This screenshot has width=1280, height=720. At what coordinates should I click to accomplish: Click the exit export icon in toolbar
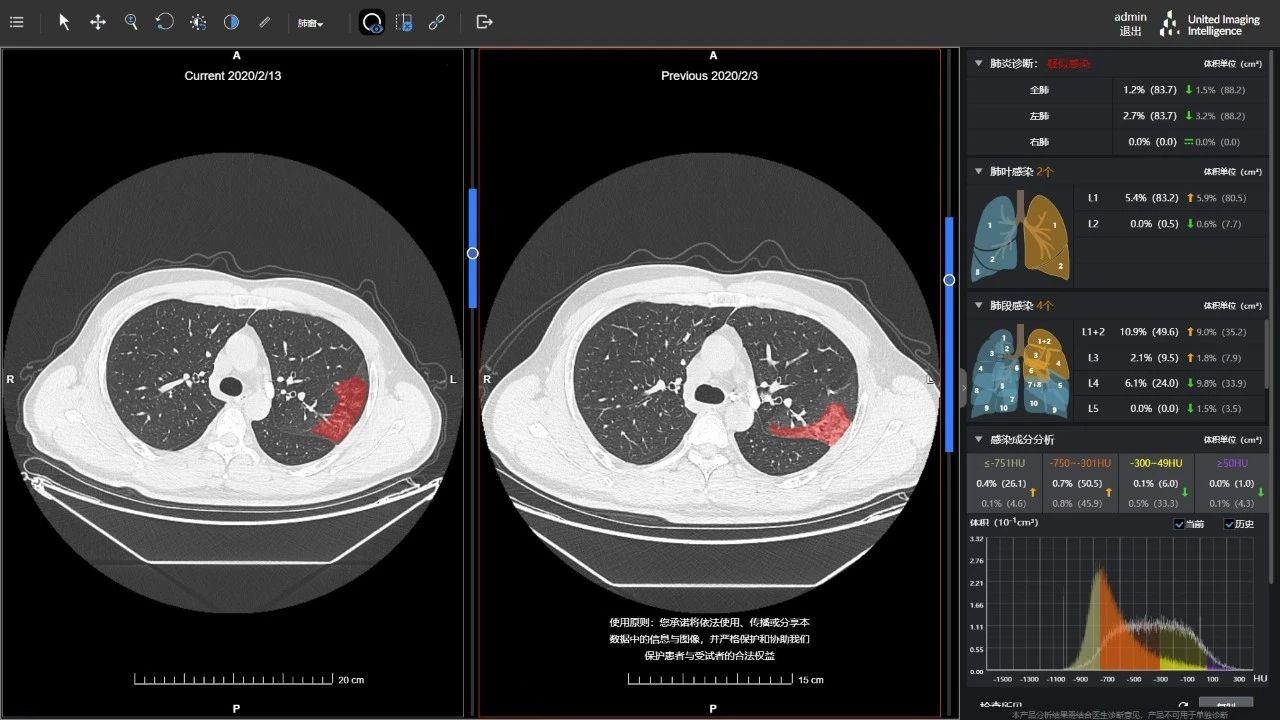click(x=484, y=22)
